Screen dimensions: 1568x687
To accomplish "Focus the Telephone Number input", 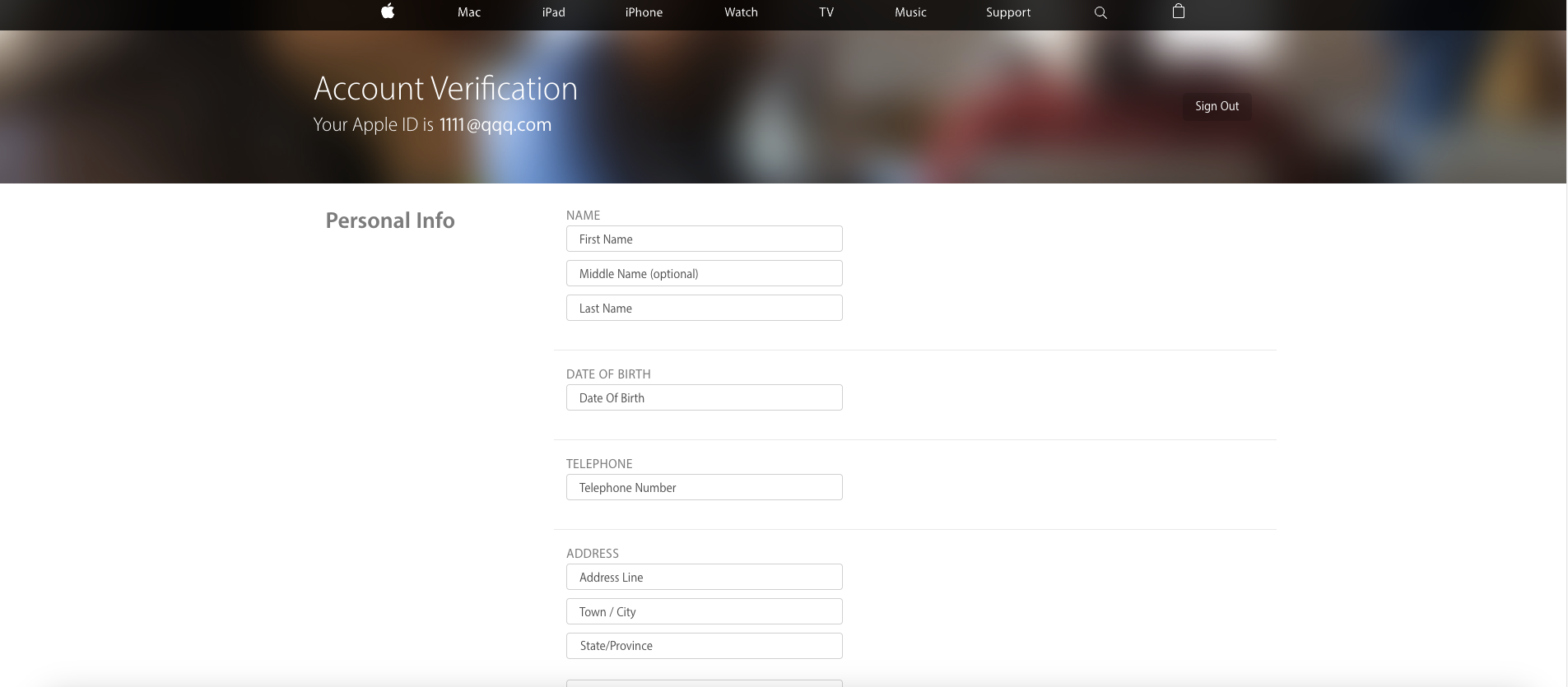I will coord(704,488).
